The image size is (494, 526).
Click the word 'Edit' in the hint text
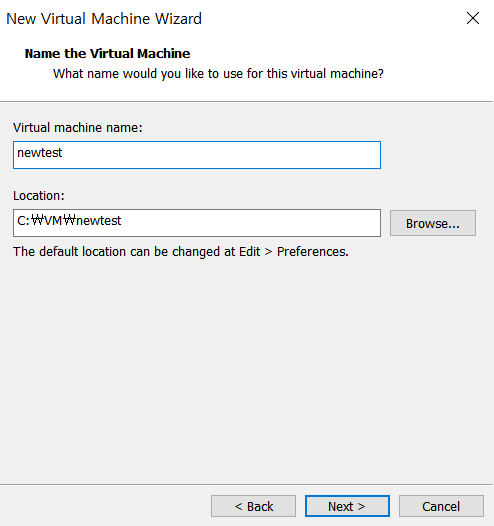point(250,252)
